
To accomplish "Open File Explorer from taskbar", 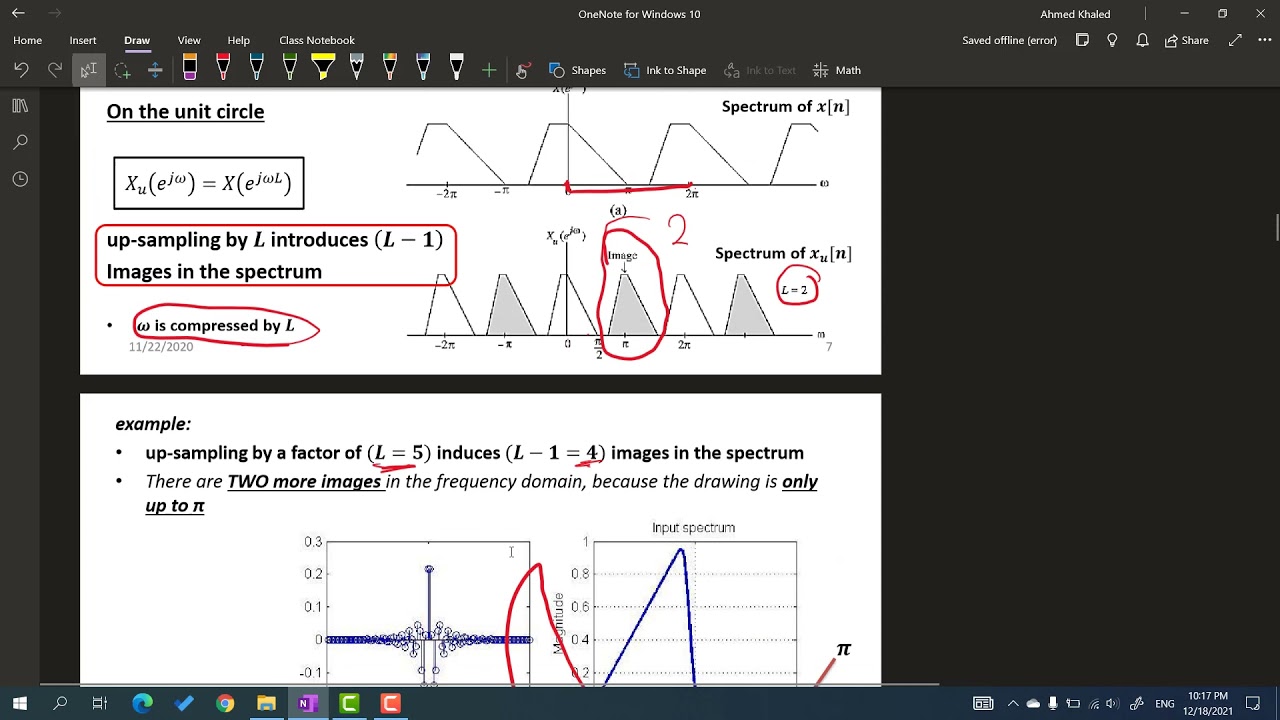I will click(266, 704).
